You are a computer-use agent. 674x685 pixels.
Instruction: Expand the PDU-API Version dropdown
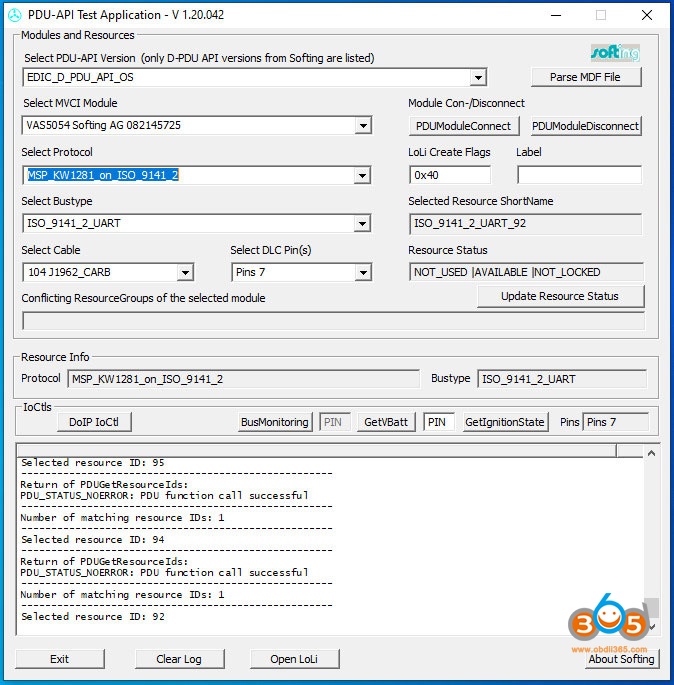478,78
